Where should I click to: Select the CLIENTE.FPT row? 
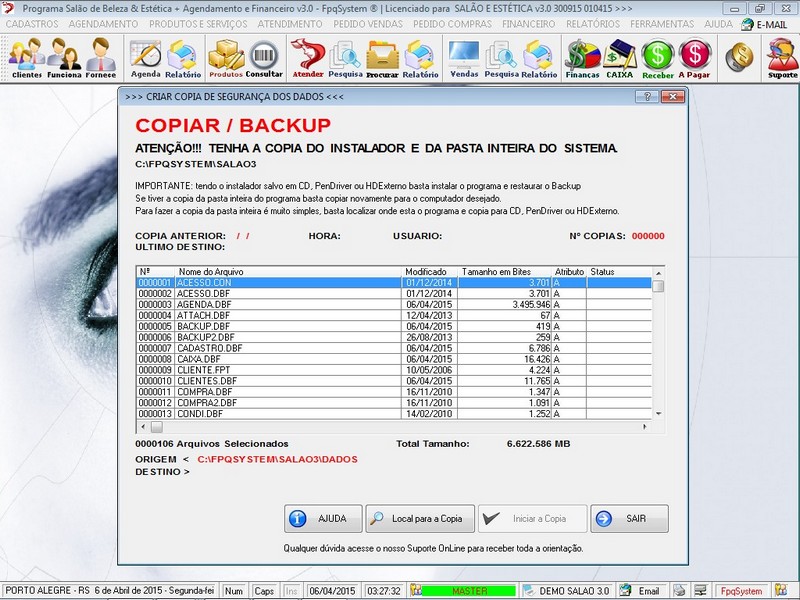pyautogui.click(x=394, y=370)
